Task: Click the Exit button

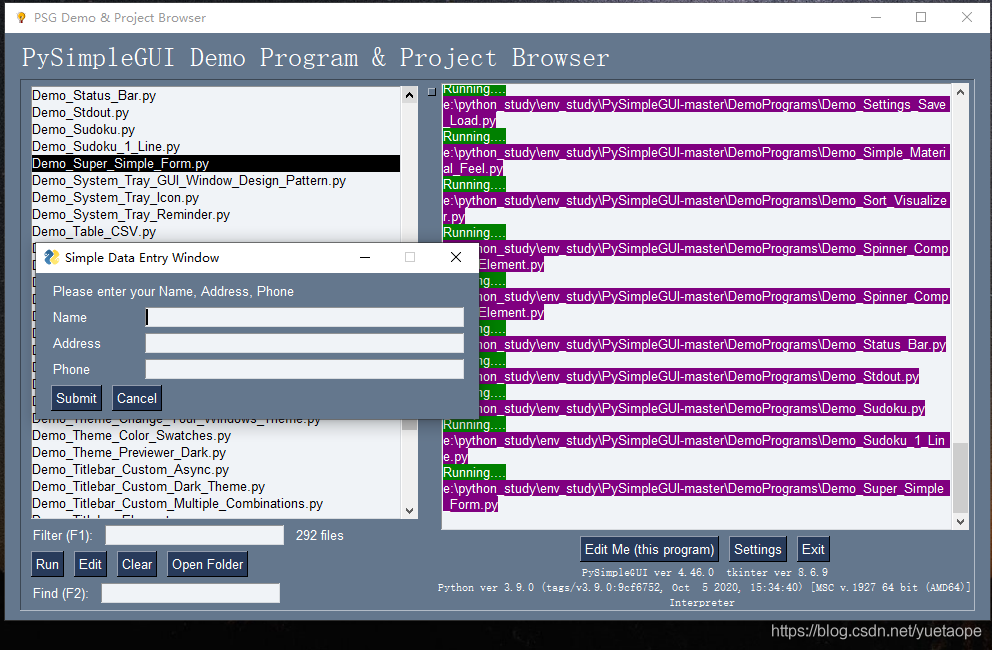Action: click(x=813, y=549)
